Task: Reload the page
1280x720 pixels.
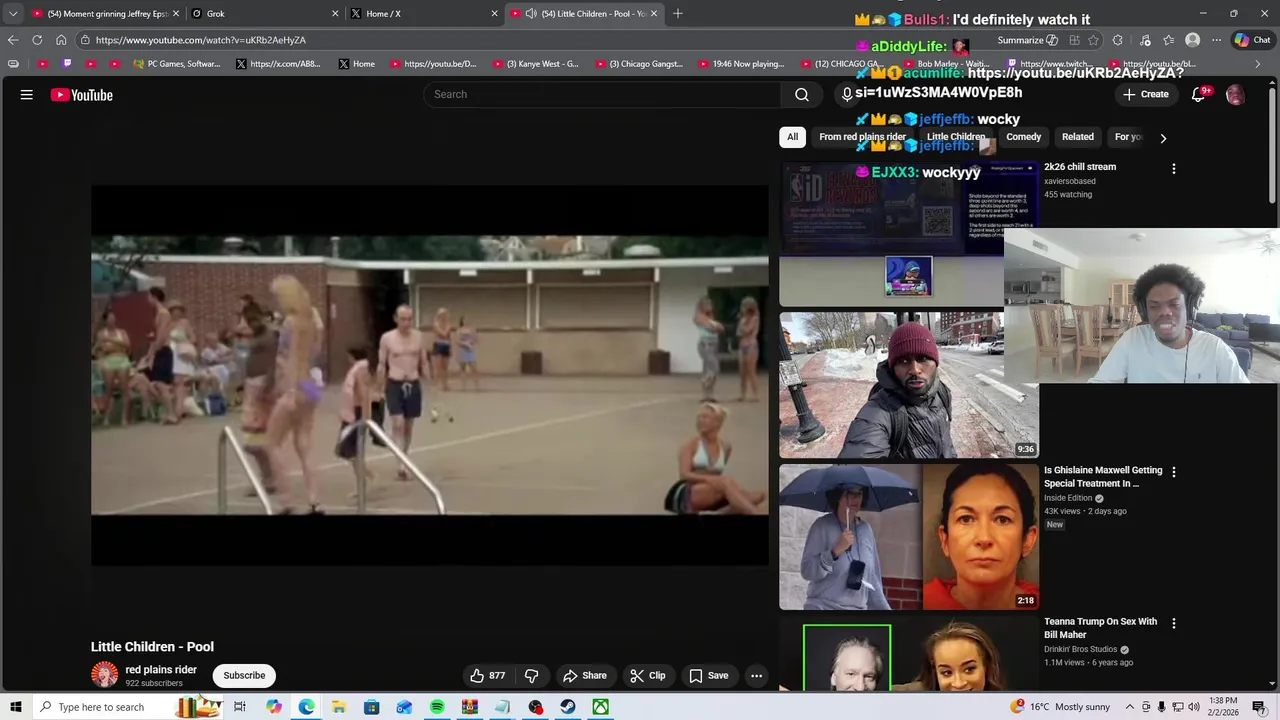Action: click(x=37, y=40)
